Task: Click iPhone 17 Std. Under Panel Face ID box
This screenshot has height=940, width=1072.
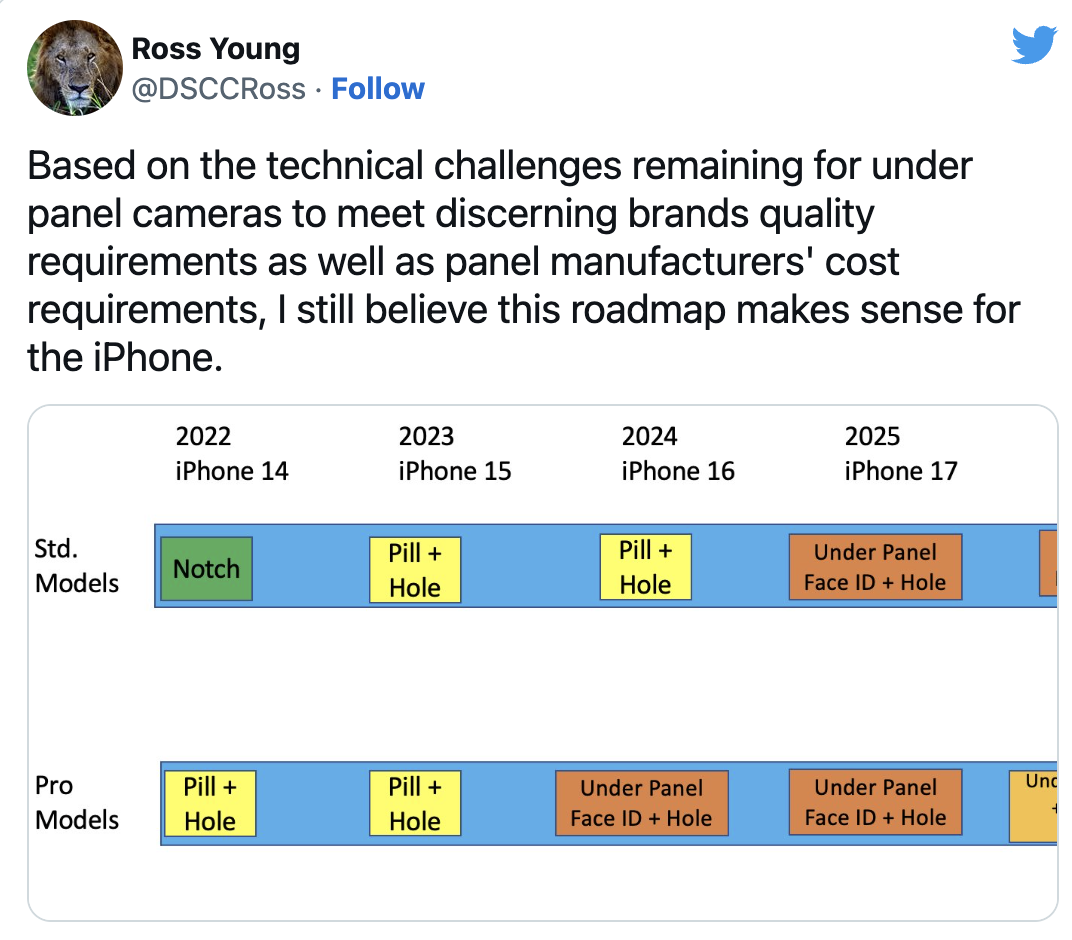Action: point(875,567)
